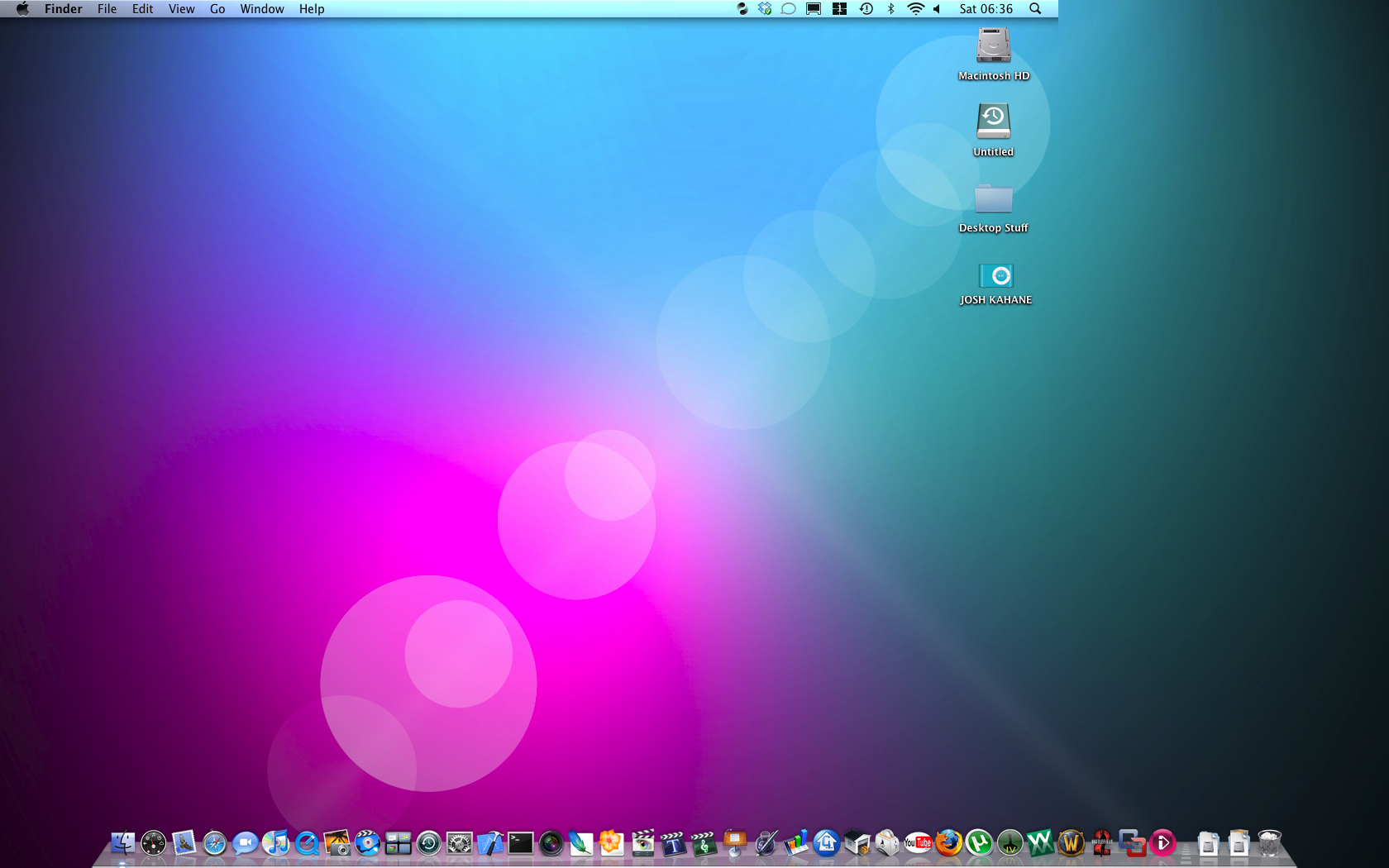The width and height of the screenshot is (1389, 868).
Task: Open Terminal from the Dock
Action: 520,843
